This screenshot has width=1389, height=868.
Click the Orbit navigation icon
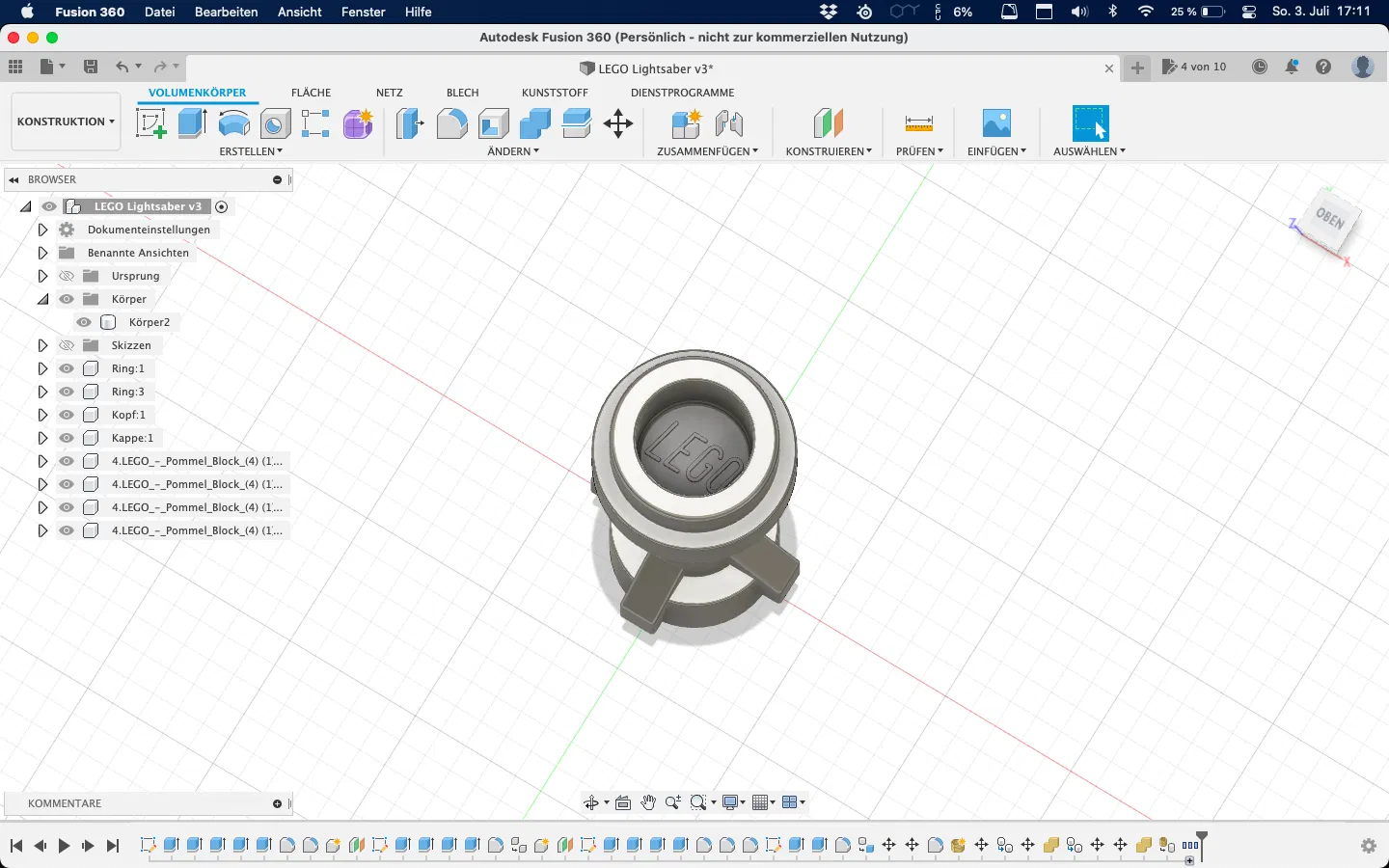(591, 802)
